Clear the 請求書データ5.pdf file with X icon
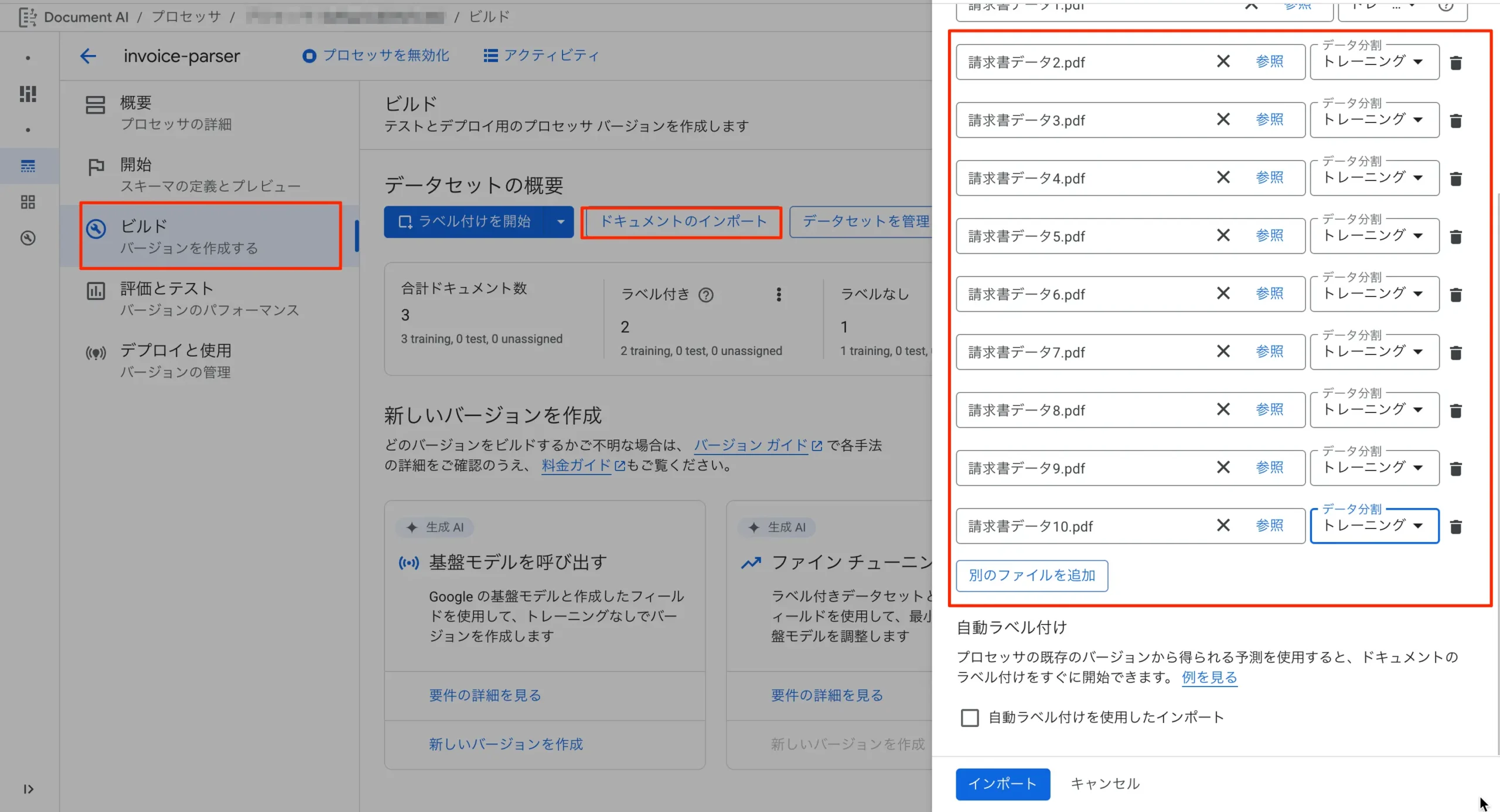Viewport: 1500px width, 812px height. click(x=1223, y=236)
